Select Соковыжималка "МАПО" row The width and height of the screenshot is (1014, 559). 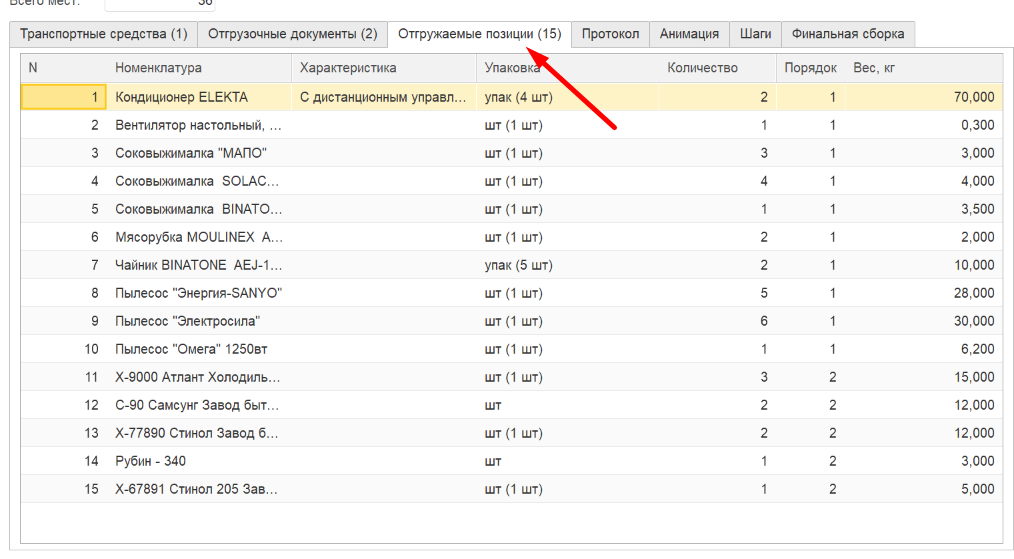(512, 153)
